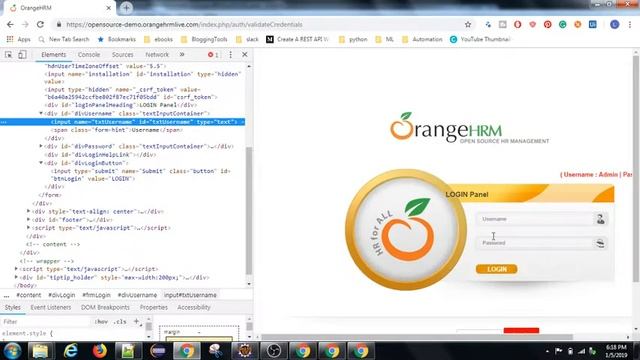Select the form-hint Username span node
This screenshot has width=640, height=360.
pyautogui.click(x=117, y=130)
